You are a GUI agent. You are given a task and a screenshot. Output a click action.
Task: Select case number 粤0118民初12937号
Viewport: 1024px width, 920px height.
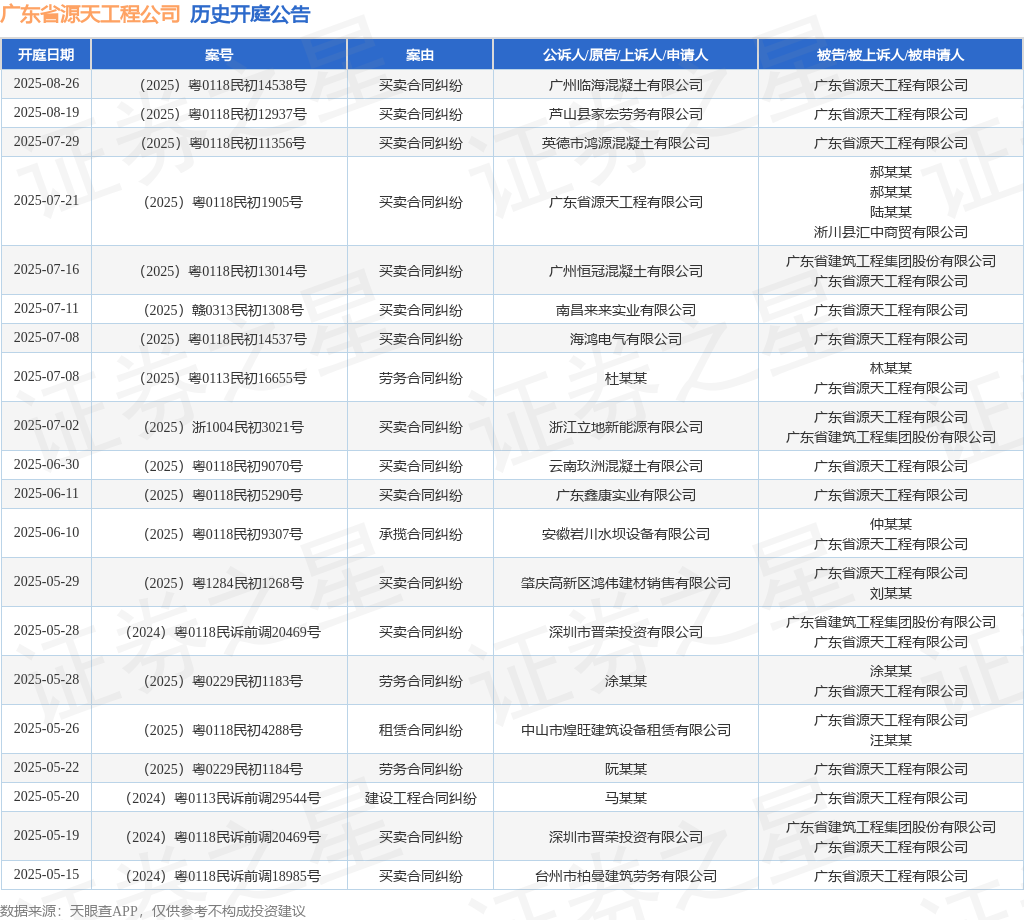tap(223, 114)
